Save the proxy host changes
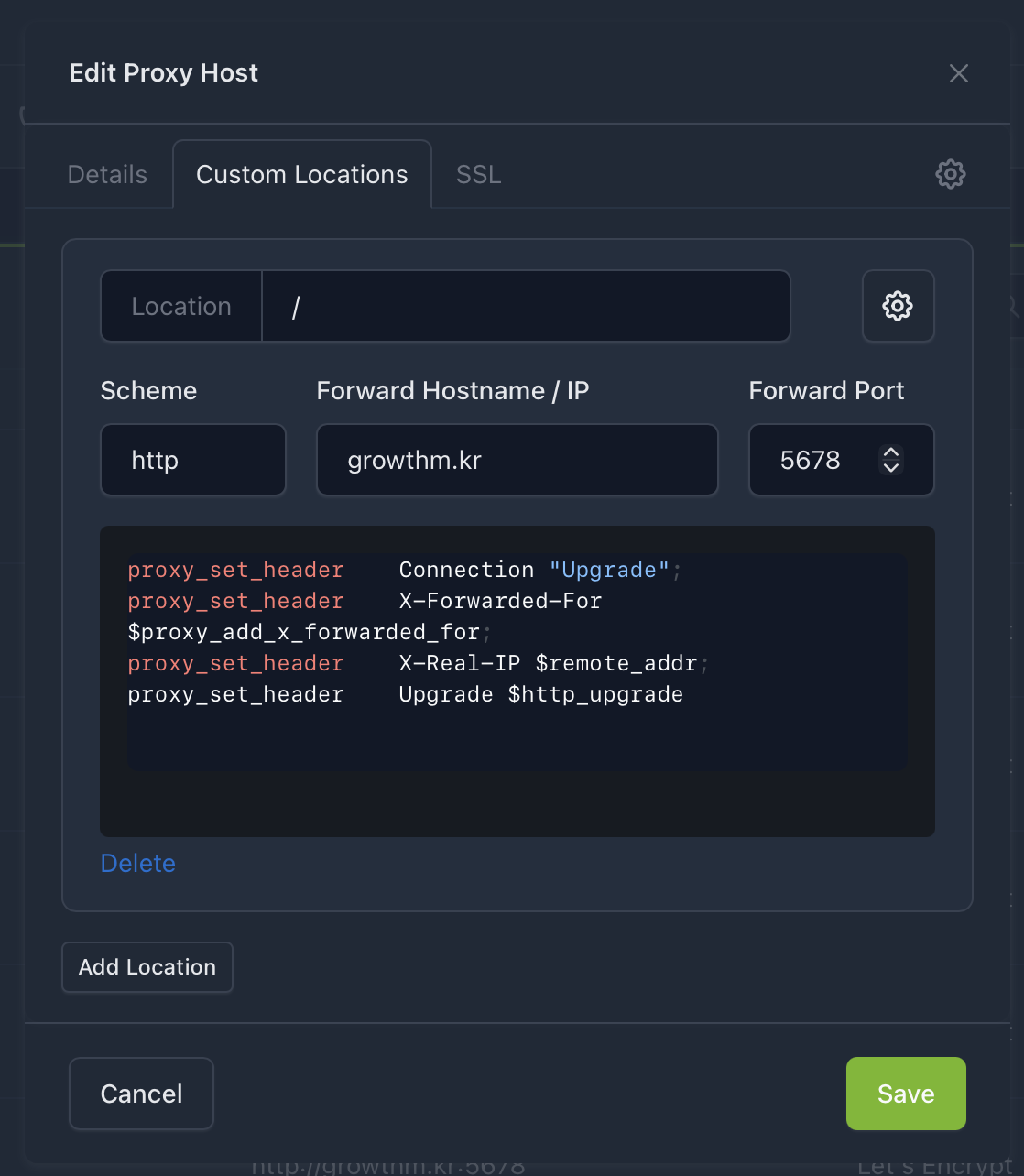 (905, 1094)
